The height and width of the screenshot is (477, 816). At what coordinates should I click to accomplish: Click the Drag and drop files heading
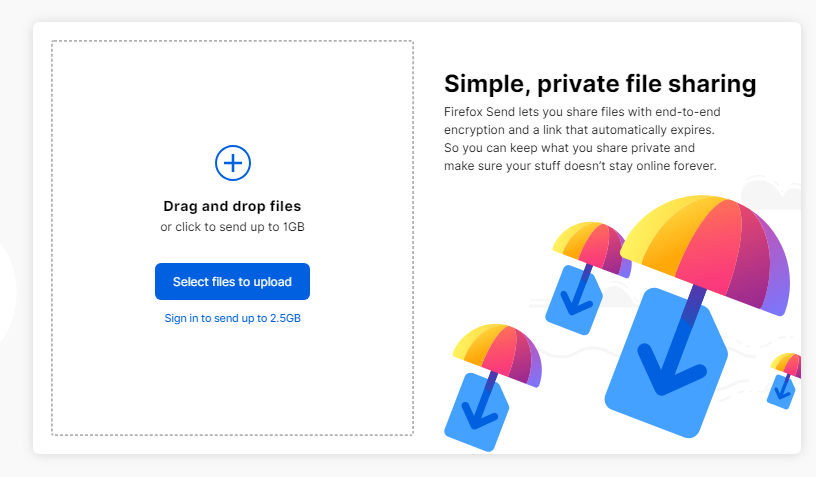232,206
